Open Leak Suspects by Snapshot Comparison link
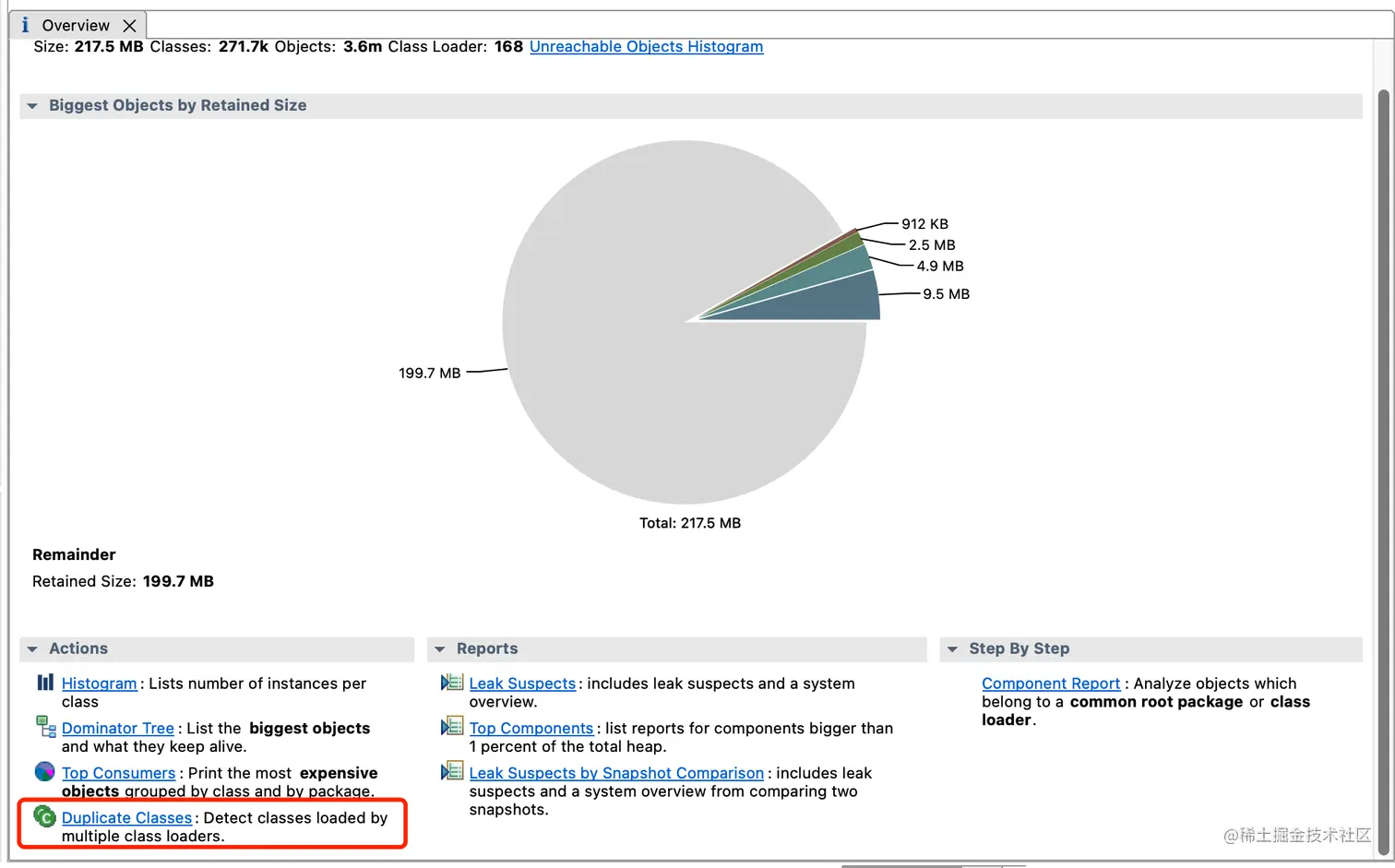This screenshot has width=1395, height=868. coord(616,773)
